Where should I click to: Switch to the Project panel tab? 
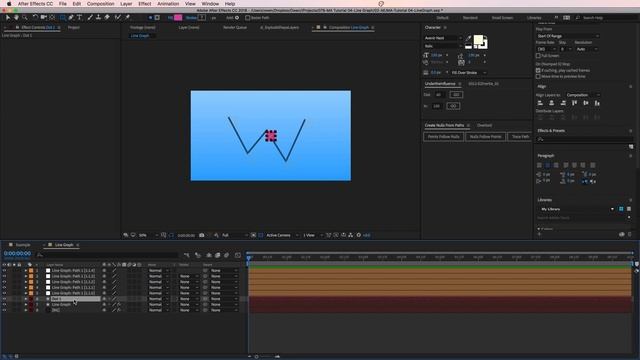(x=74, y=27)
